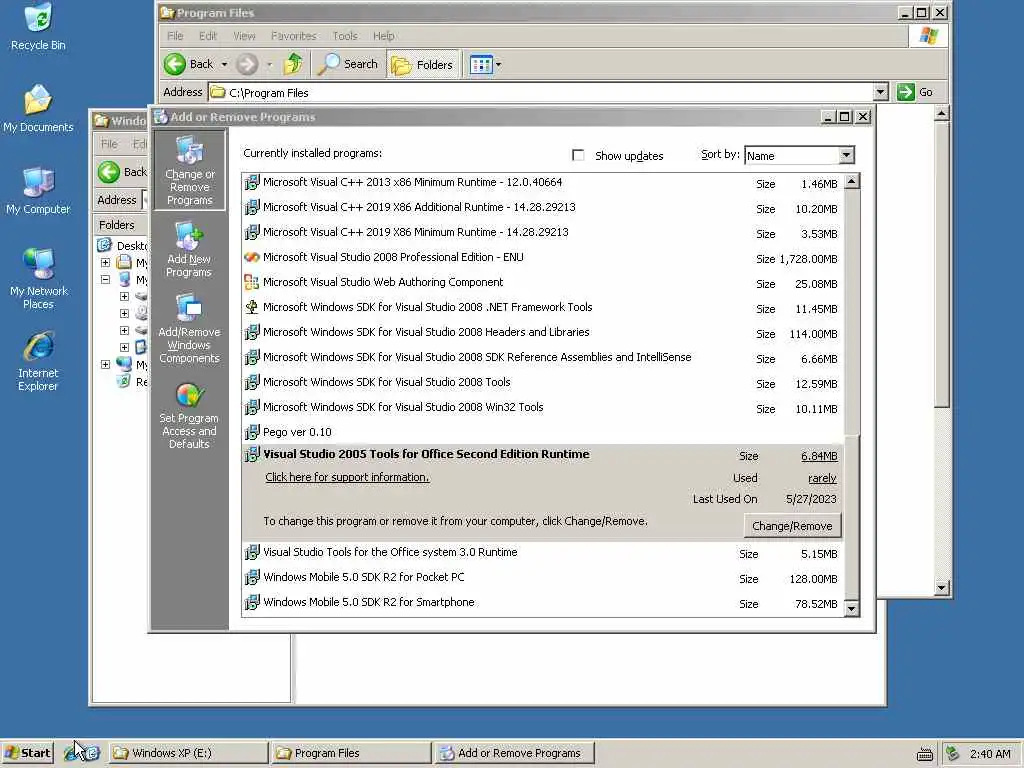
Task: Select Microsoft Windows SDK Headers and Libraries entry
Action: pos(543,333)
